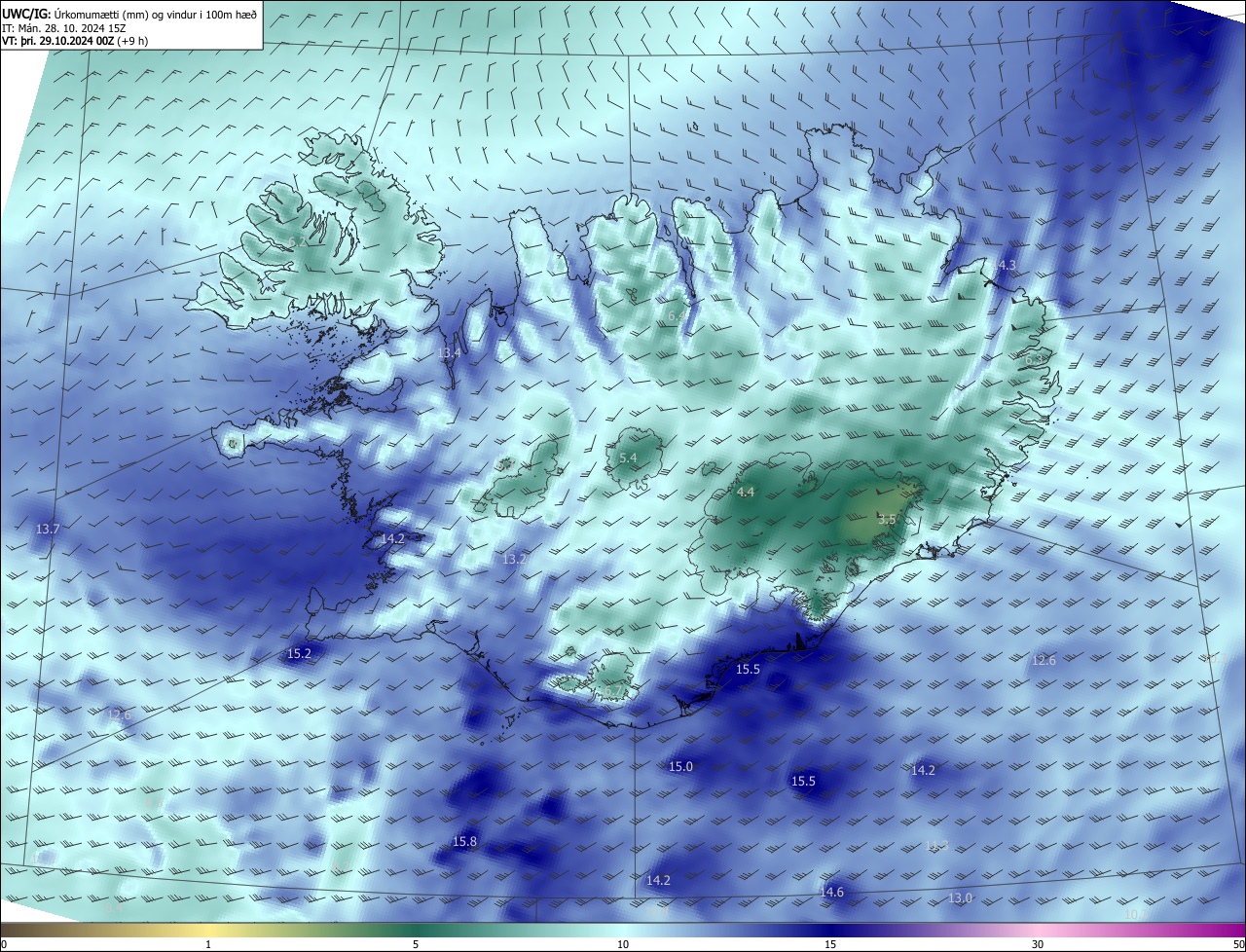Select the 1 tick on the colour scale
Image resolution: width=1246 pixels, height=952 pixels.
click(208, 944)
